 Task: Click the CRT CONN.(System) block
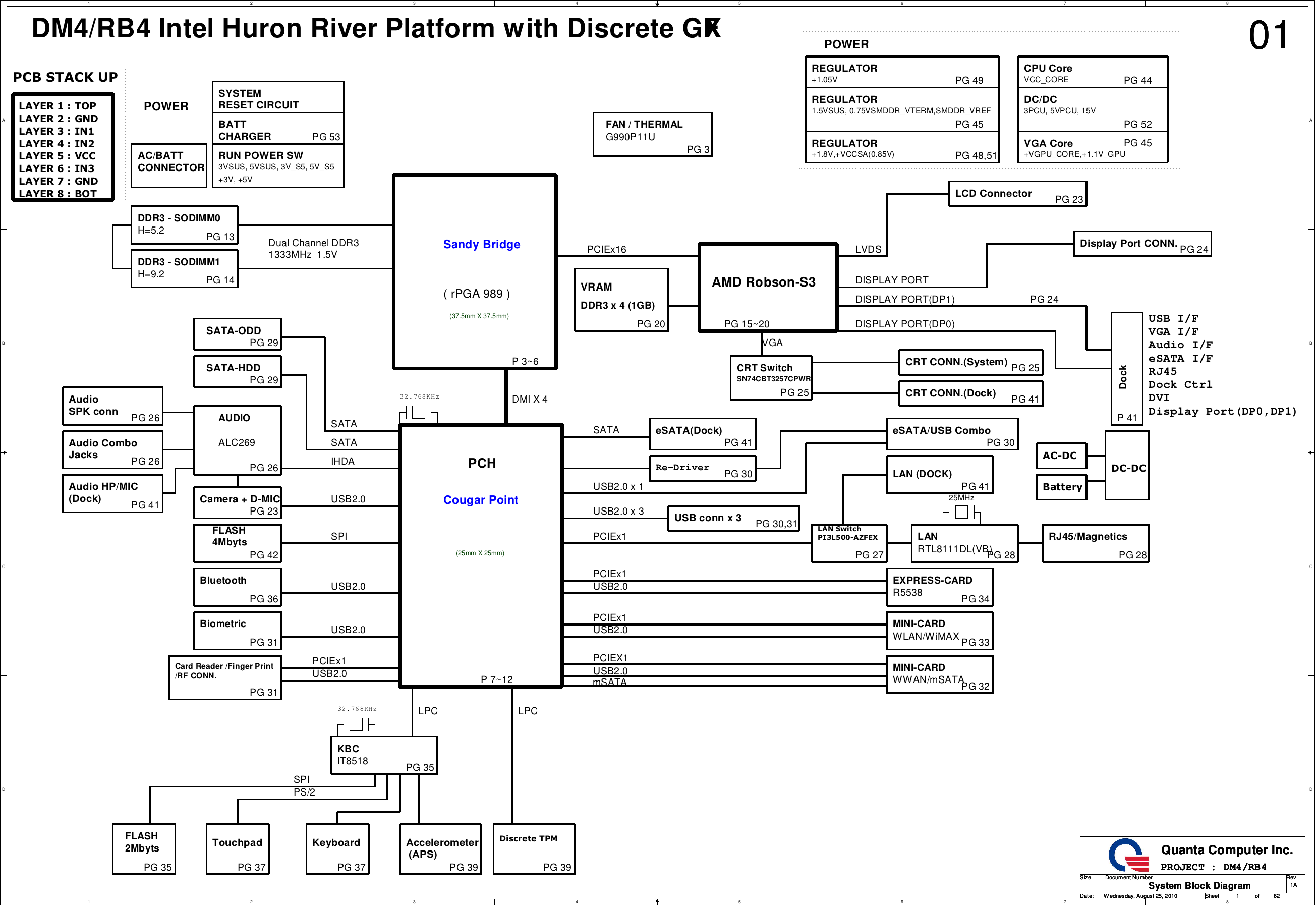(x=971, y=362)
